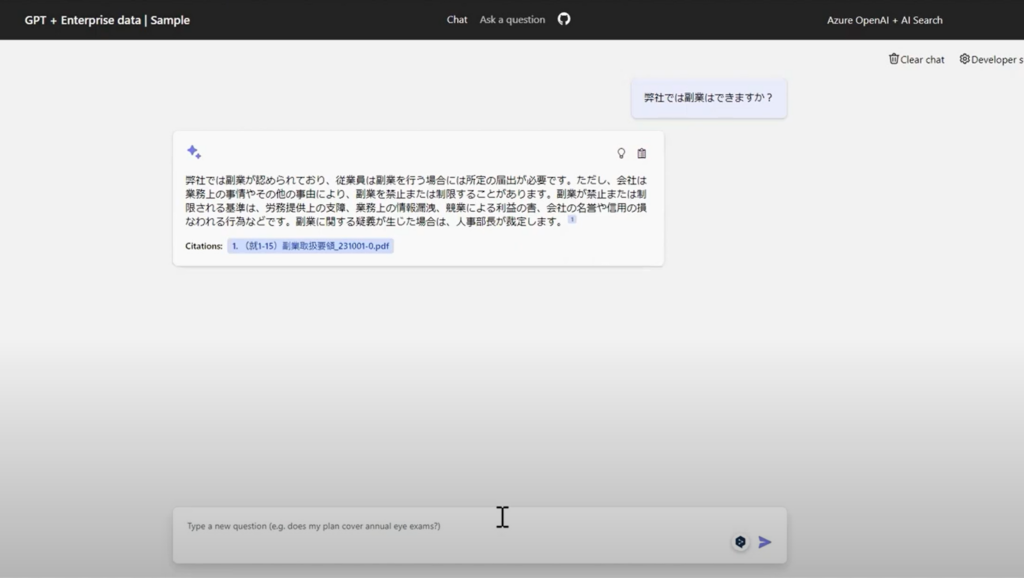Click the superscript citation number 1

tap(572, 220)
